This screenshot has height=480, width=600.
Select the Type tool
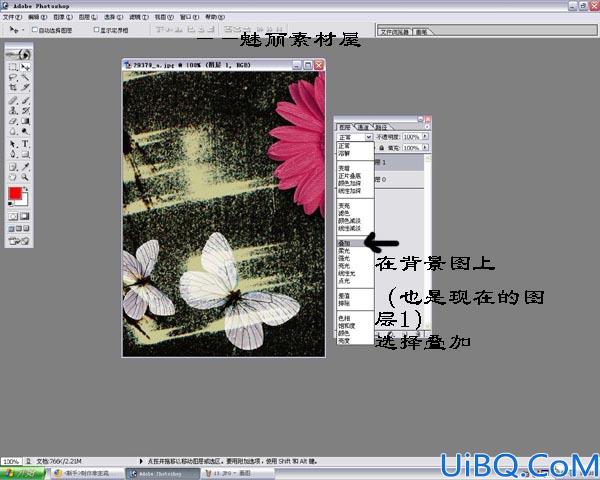pyautogui.click(x=25, y=144)
